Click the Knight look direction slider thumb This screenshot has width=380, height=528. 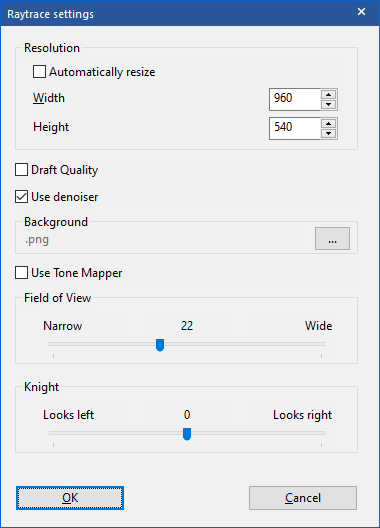pos(187,434)
